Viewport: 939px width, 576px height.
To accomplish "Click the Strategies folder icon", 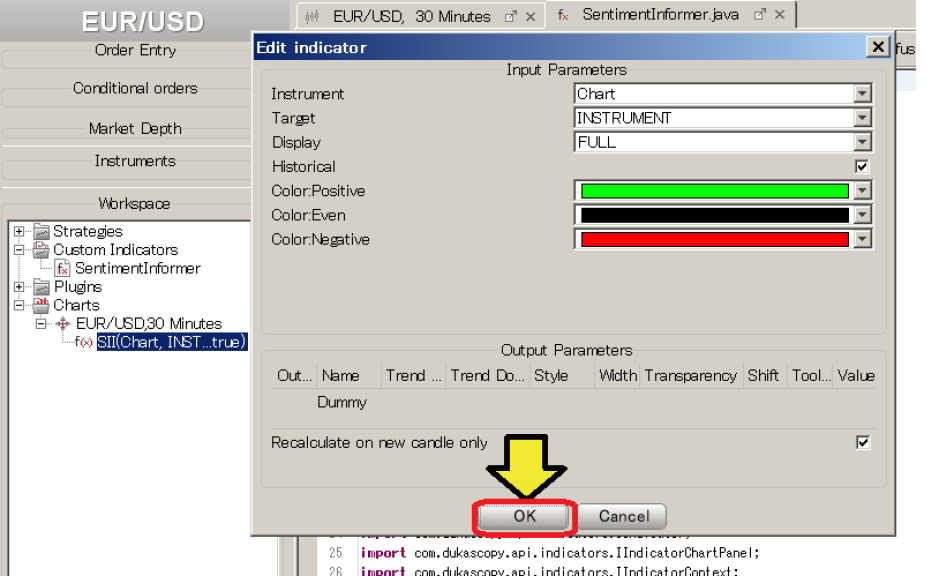I will 41,231.
